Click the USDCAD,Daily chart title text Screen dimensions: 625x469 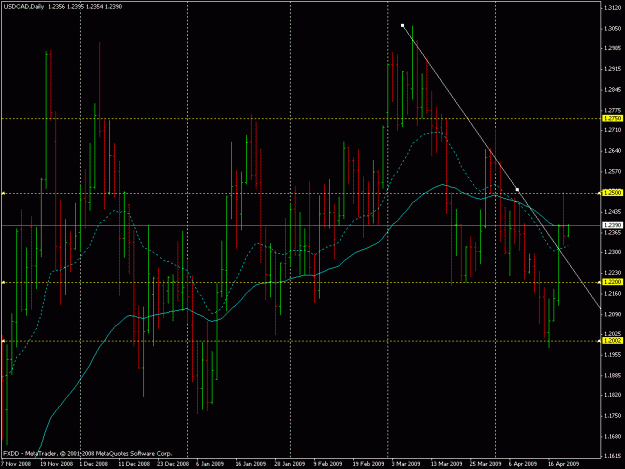click(x=24, y=6)
